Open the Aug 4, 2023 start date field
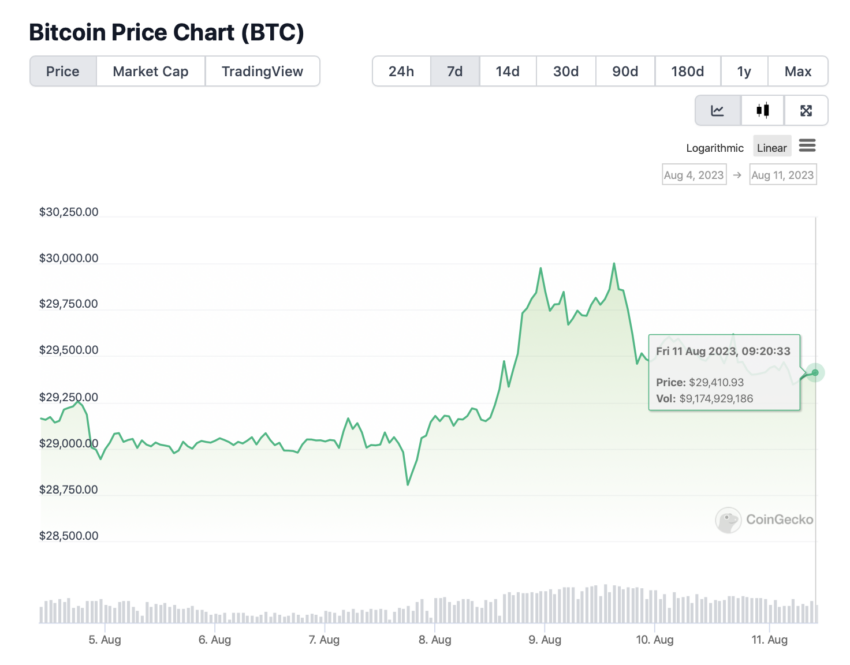The image size is (850, 665). point(694,175)
